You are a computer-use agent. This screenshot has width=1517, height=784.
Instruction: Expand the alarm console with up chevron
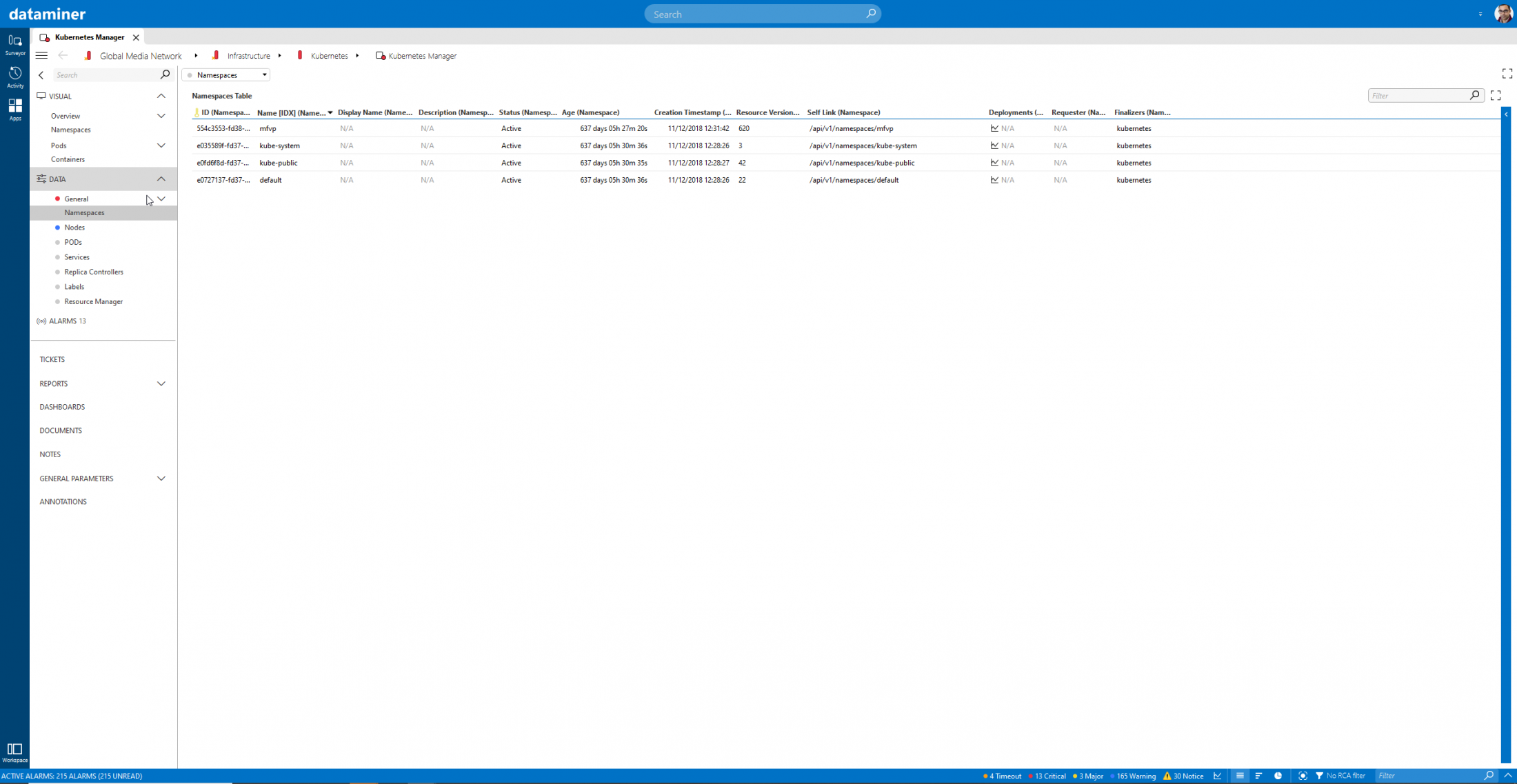click(x=1508, y=776)
